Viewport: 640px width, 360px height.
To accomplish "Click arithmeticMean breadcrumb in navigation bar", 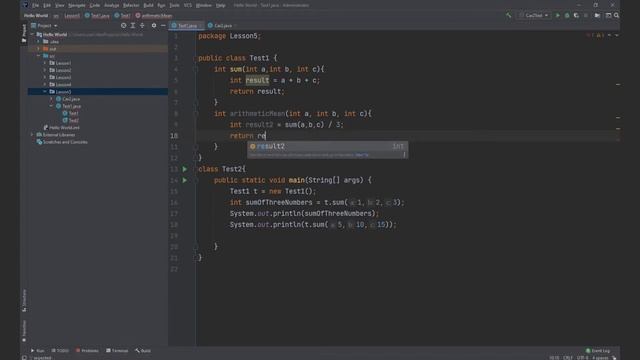I will (x=154, y=16).
